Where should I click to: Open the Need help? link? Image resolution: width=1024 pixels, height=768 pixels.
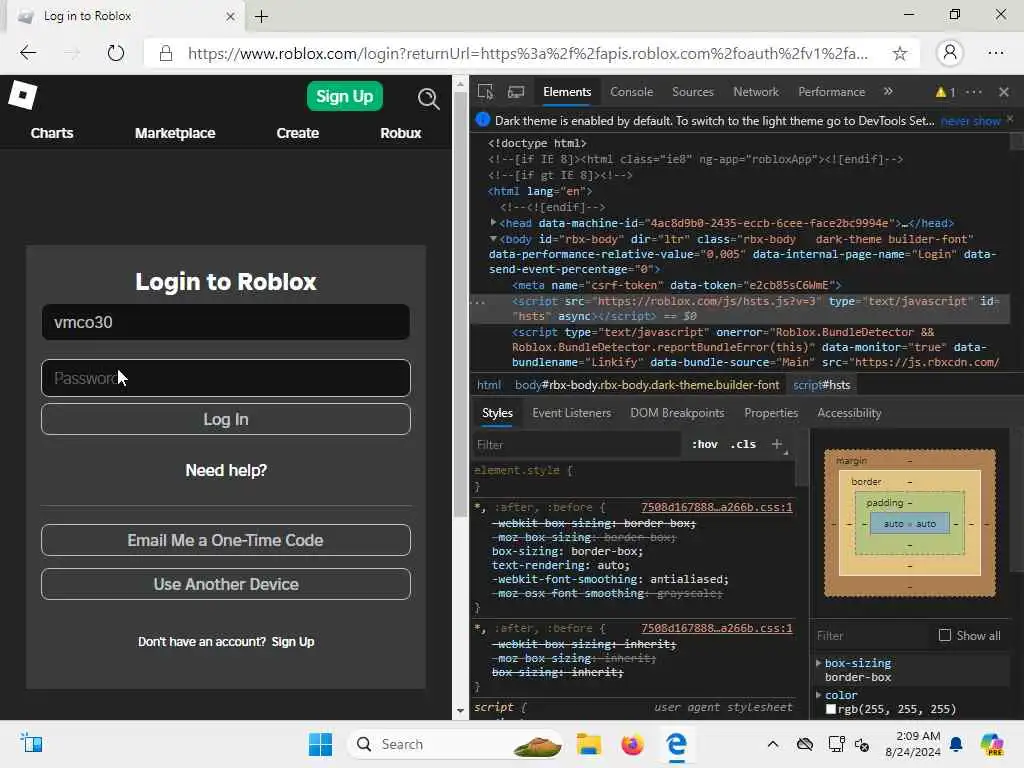pos(226,470)
